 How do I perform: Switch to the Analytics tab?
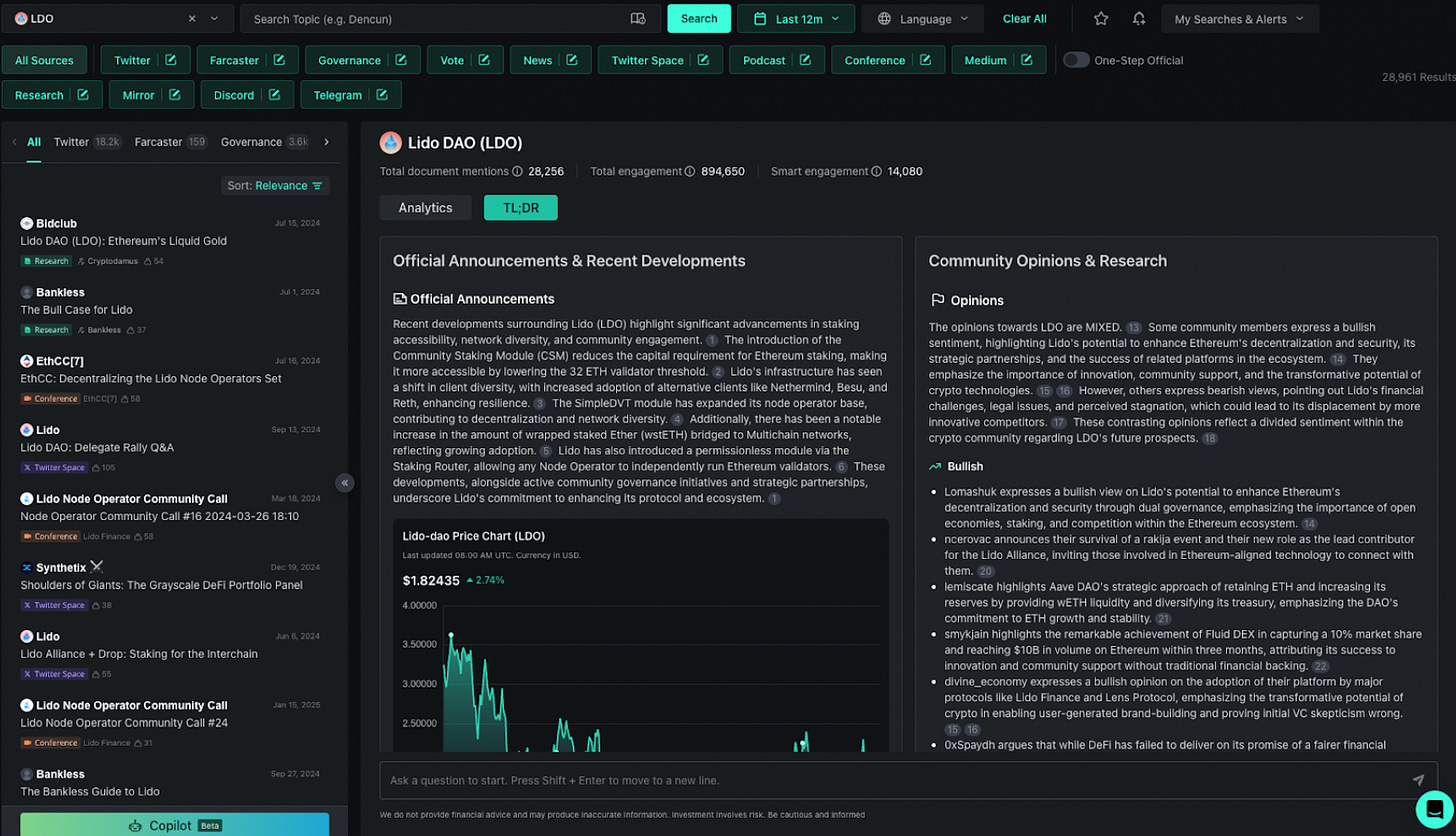426,207
